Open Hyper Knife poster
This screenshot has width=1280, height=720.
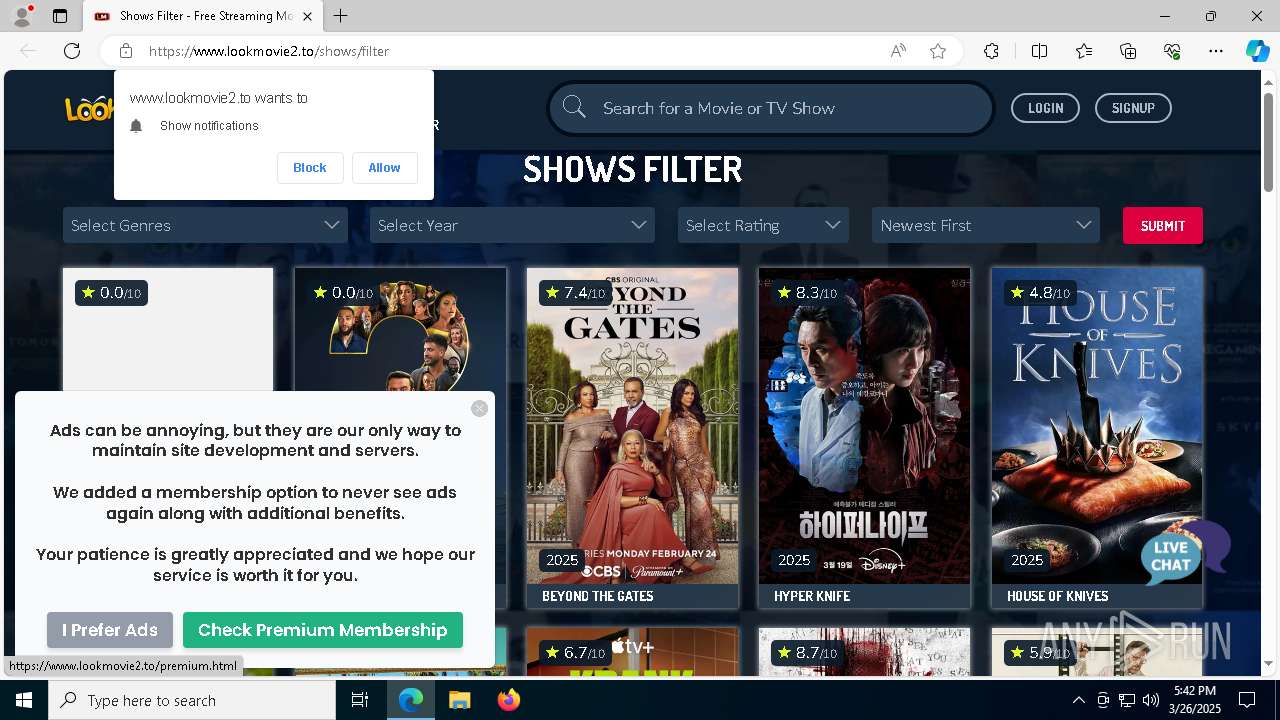coord(864,425)
